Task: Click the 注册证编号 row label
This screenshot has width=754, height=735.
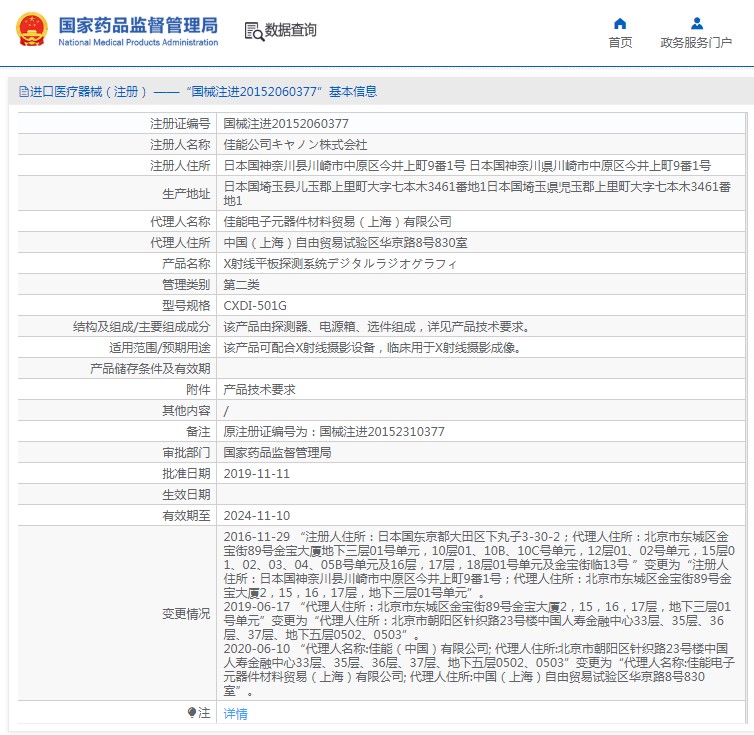Action: (x=180, y=124)
